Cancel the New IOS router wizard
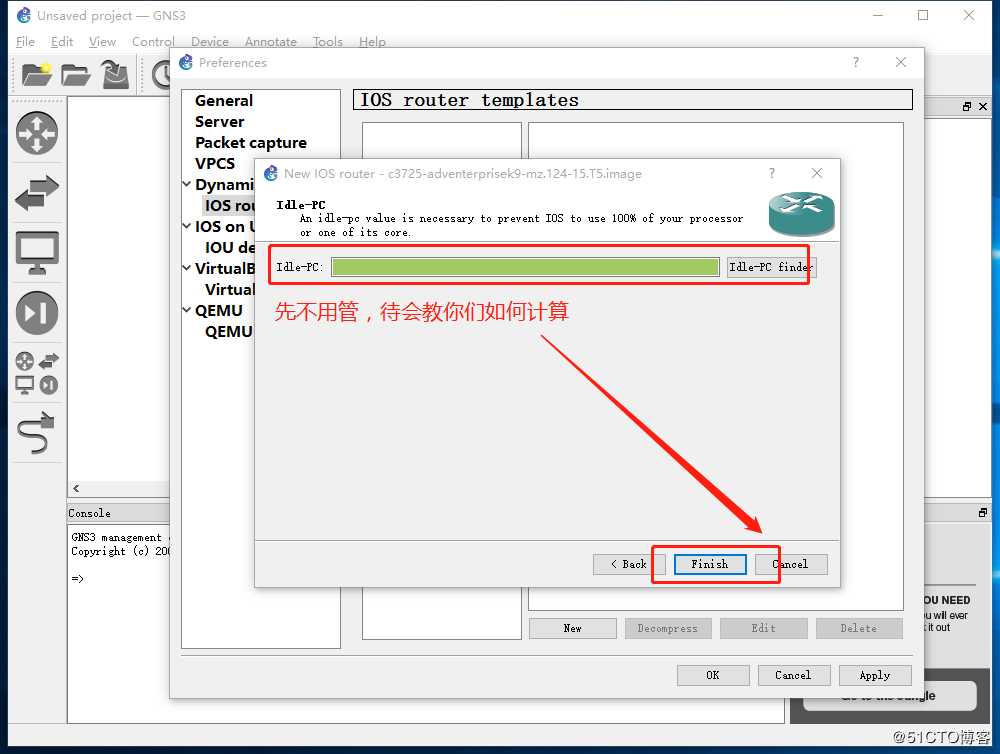This screenshot has width=1000, height=754. [791, 565]
